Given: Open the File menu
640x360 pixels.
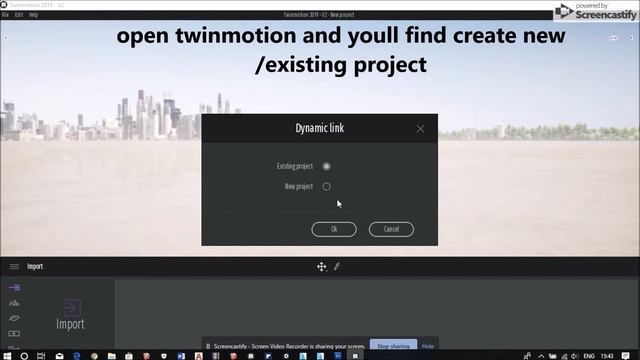Looking at the screenshot, I should pos(5,15).
